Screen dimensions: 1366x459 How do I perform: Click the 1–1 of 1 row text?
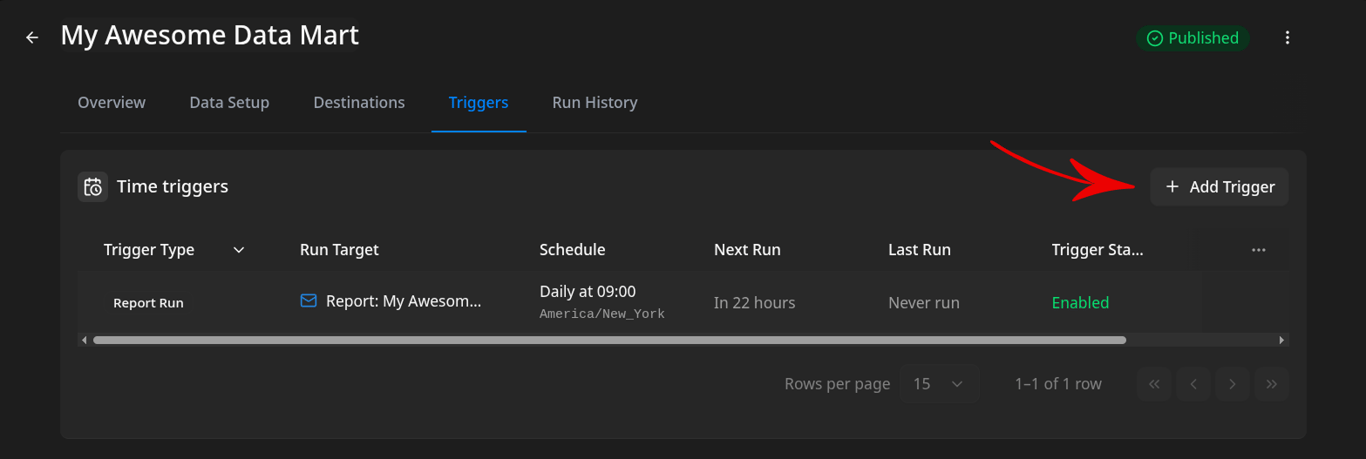coord(1058,384)
